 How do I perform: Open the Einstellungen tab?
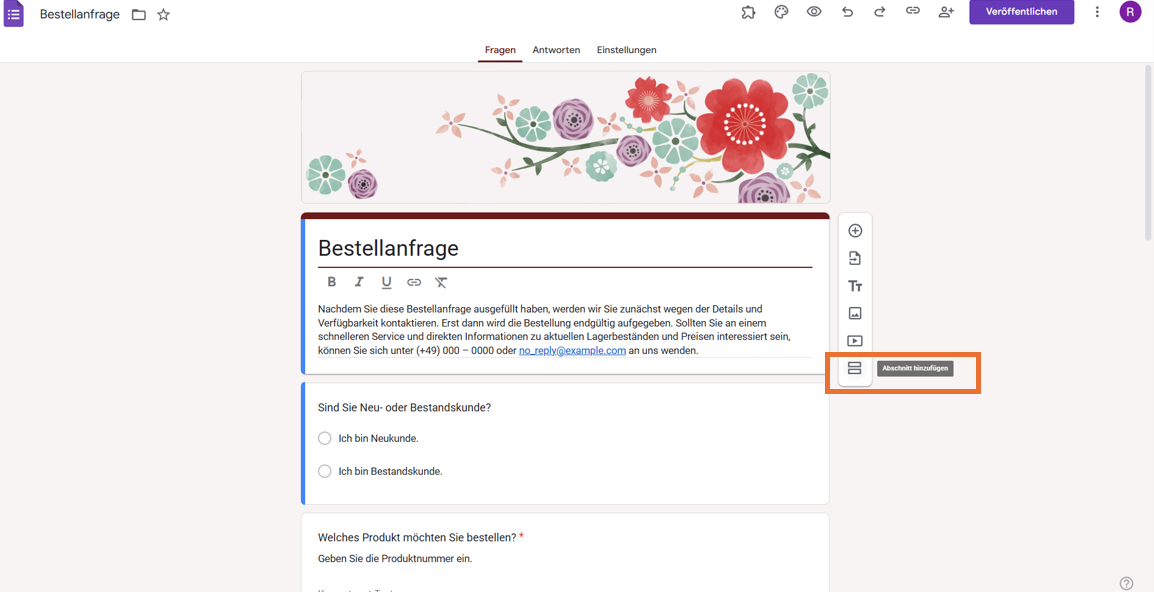627,49
